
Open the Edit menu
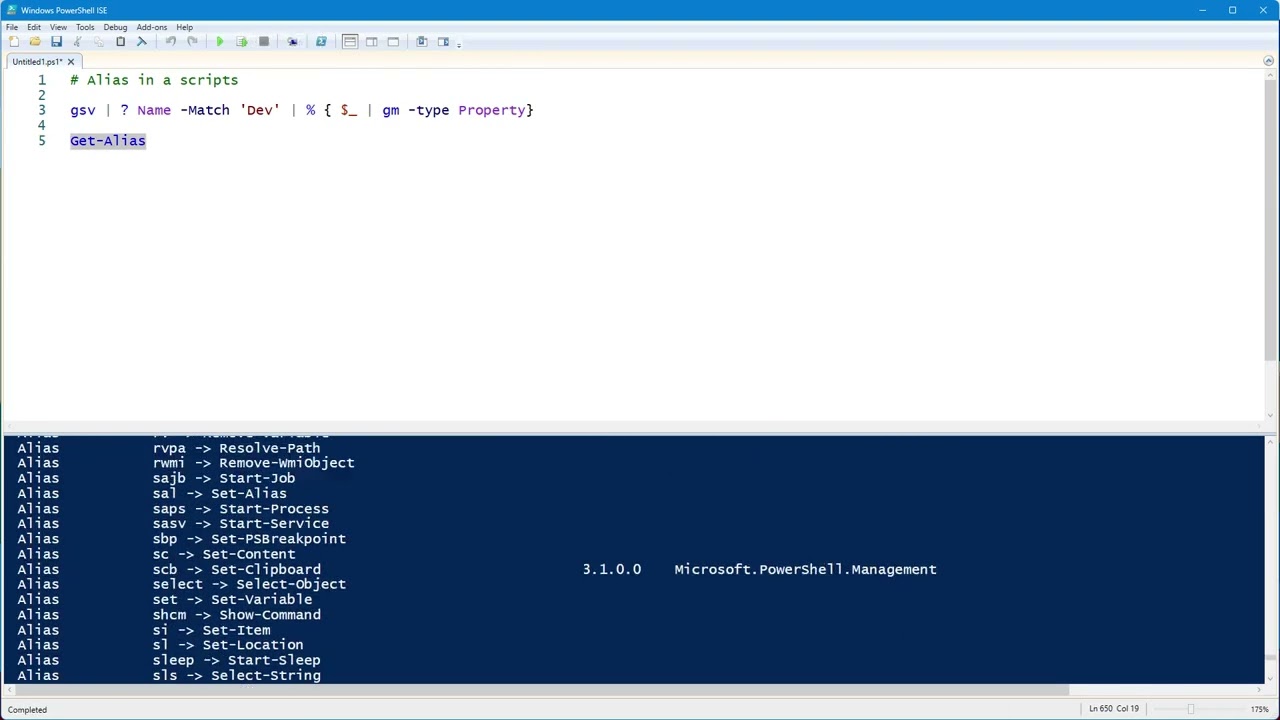34,27
